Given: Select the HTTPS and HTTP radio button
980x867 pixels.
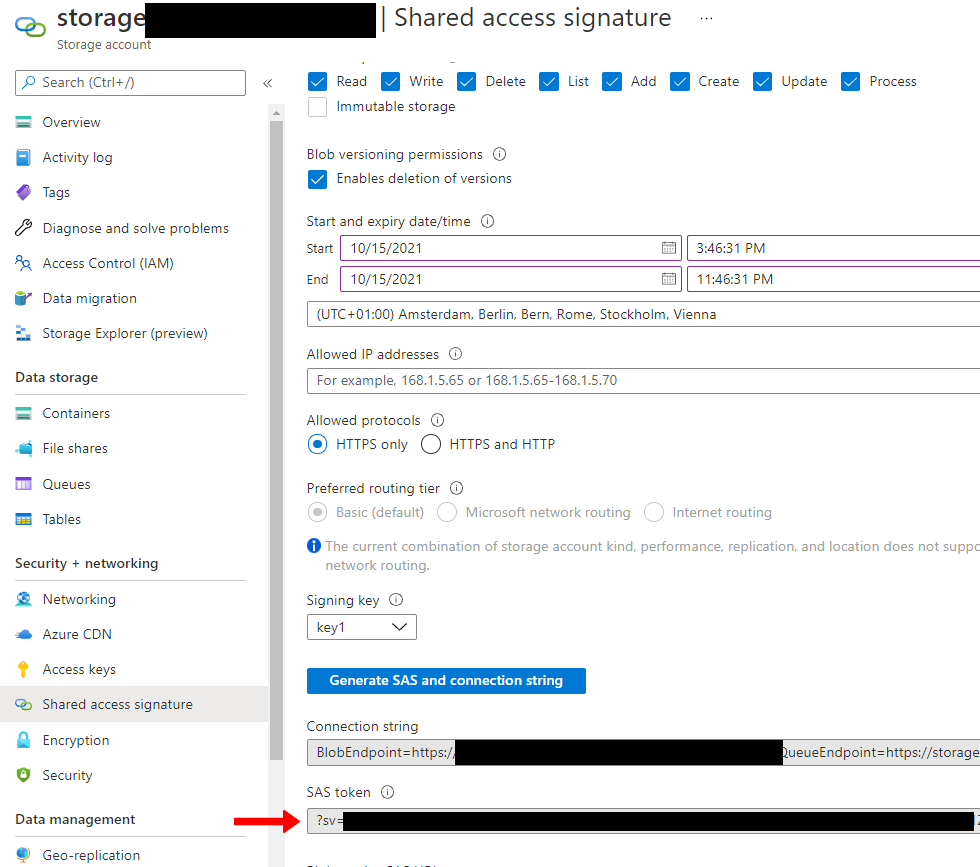Looking at the screenshot, I should pyautogui.click(x=431, y=444).
